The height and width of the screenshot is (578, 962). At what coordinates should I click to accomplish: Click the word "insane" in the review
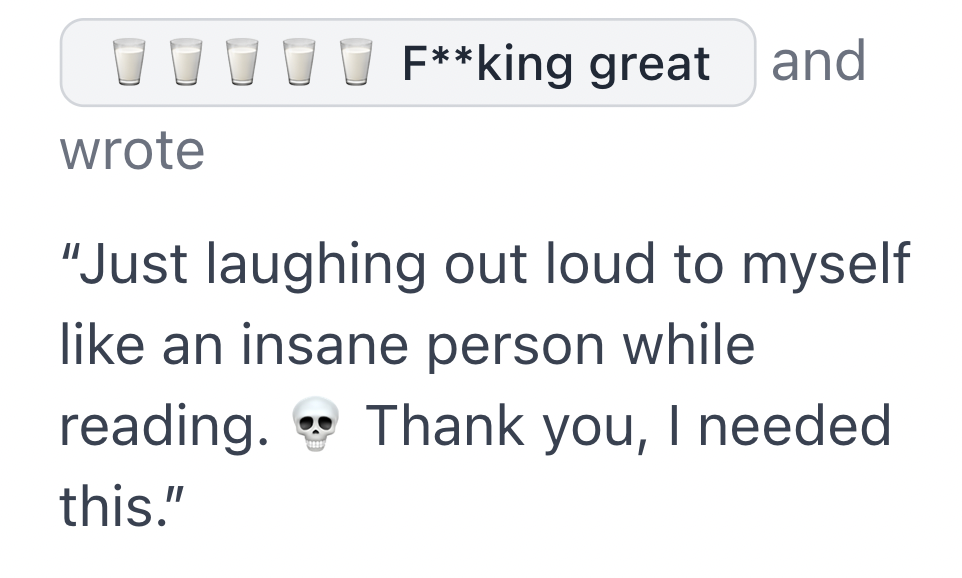point(324,345)
